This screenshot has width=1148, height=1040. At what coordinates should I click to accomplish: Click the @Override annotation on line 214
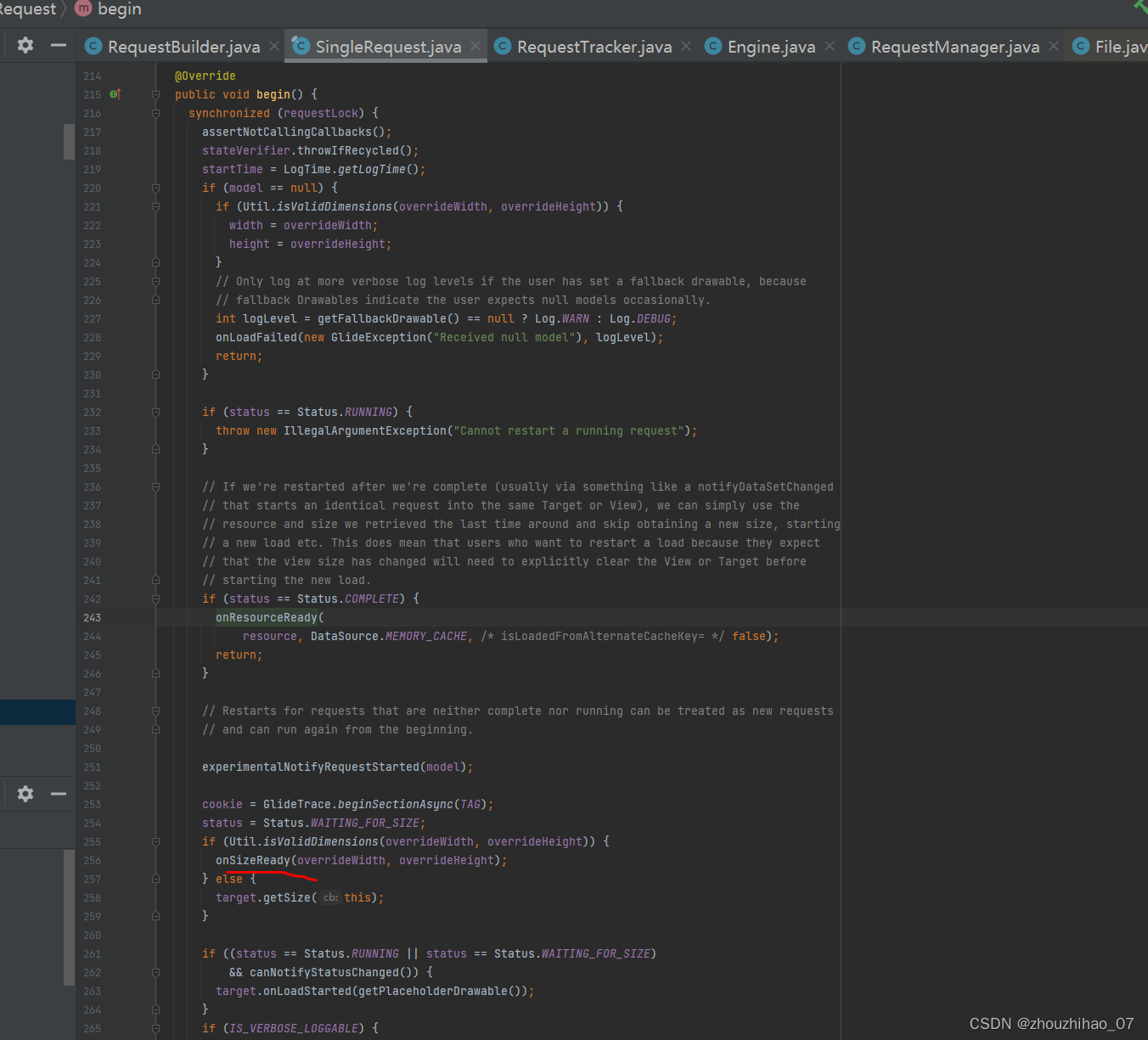[205, 76]
